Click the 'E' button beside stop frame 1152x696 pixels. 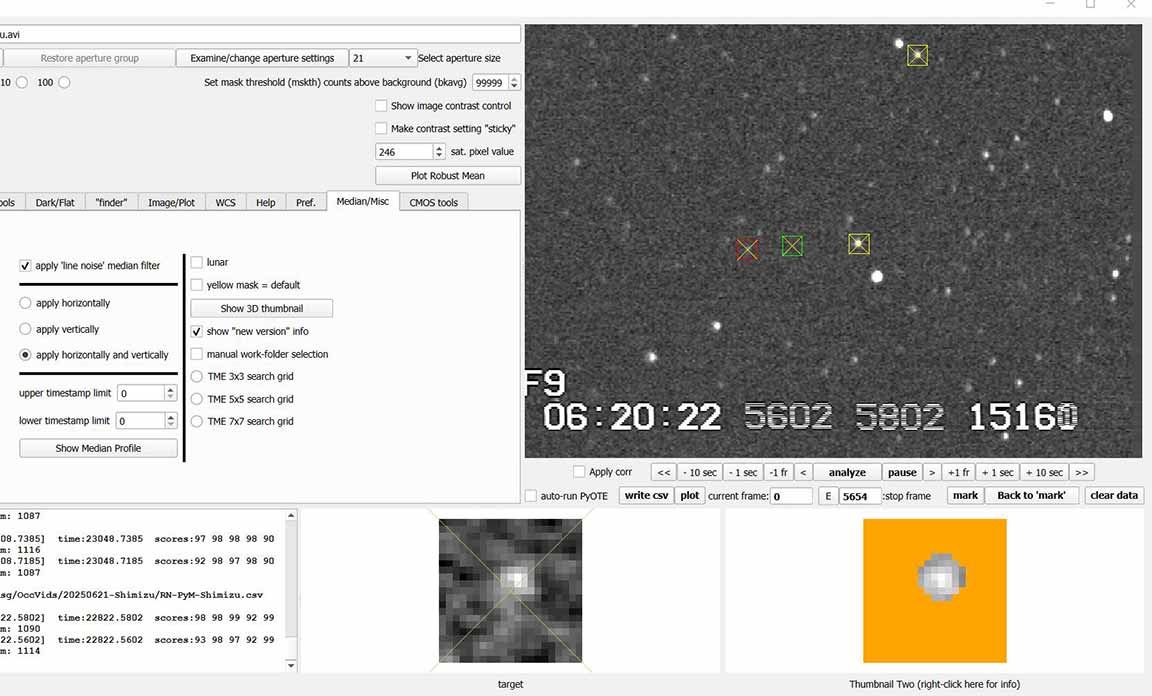point(828,496)
